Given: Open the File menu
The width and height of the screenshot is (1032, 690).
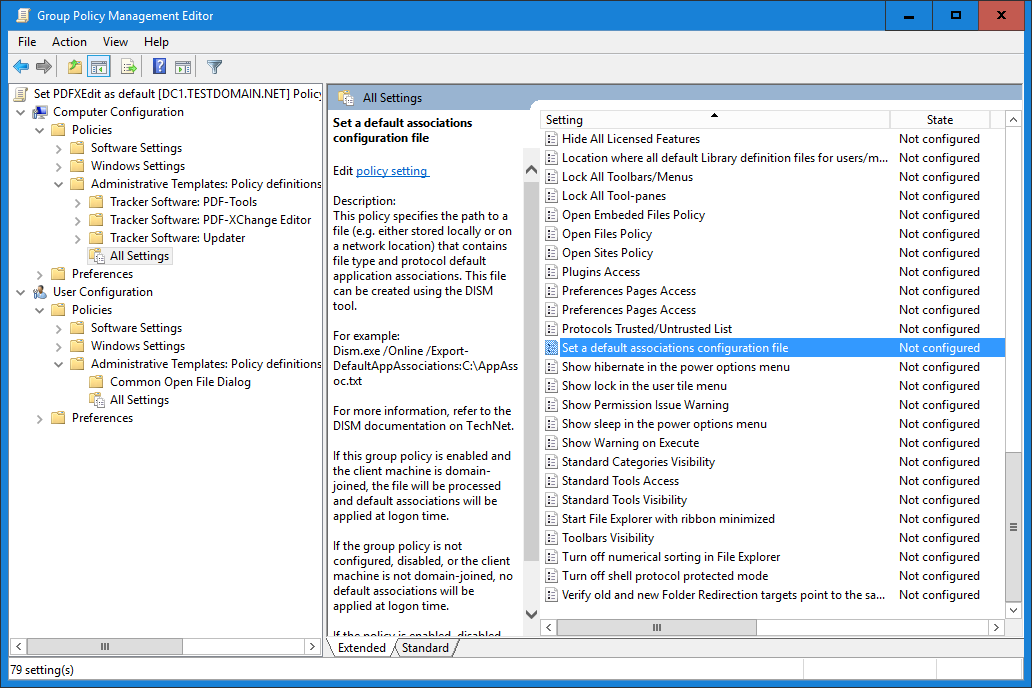Looking at the screenshot, I should tap(27, 41).
